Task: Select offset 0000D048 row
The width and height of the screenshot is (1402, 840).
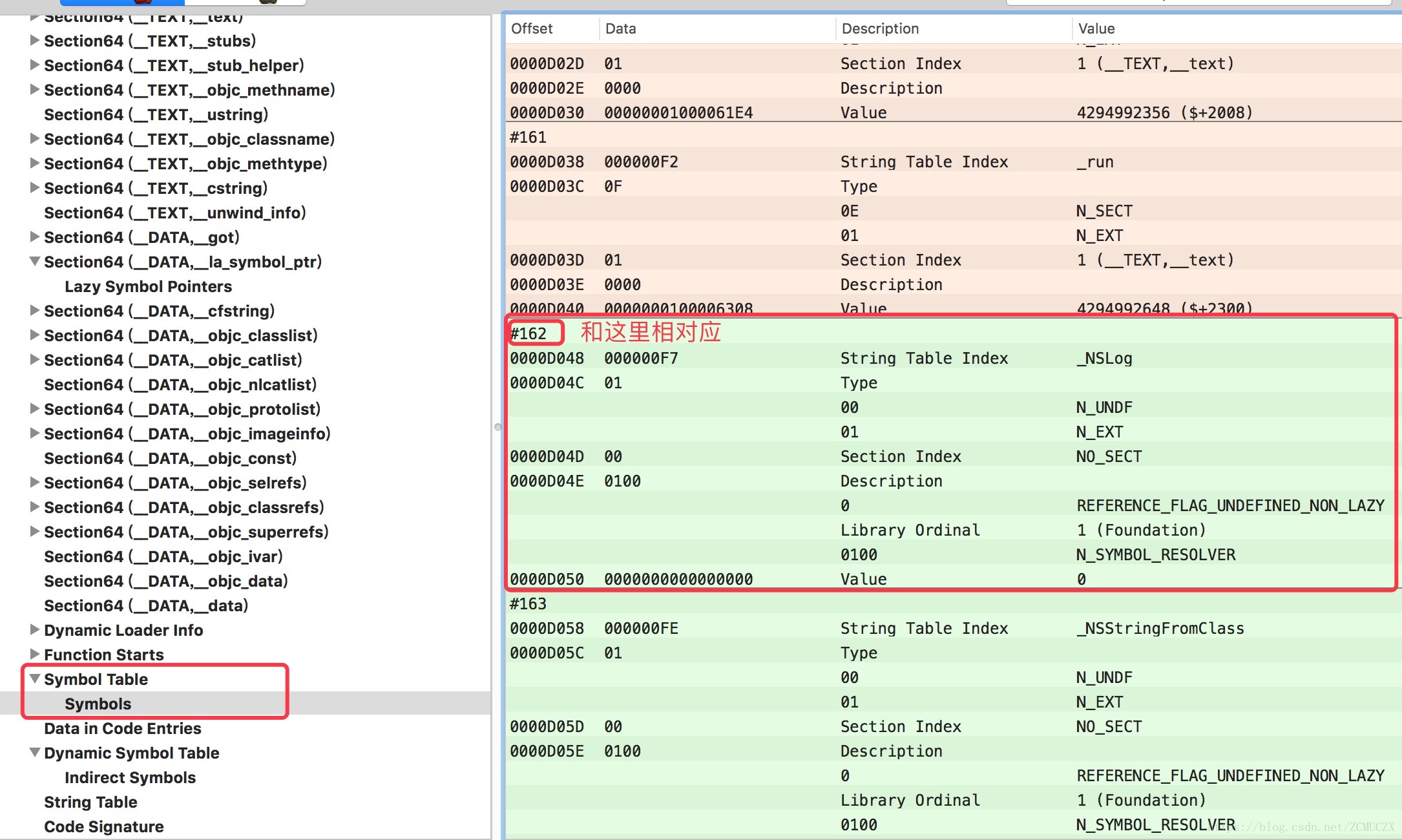Action: point(954,358)
